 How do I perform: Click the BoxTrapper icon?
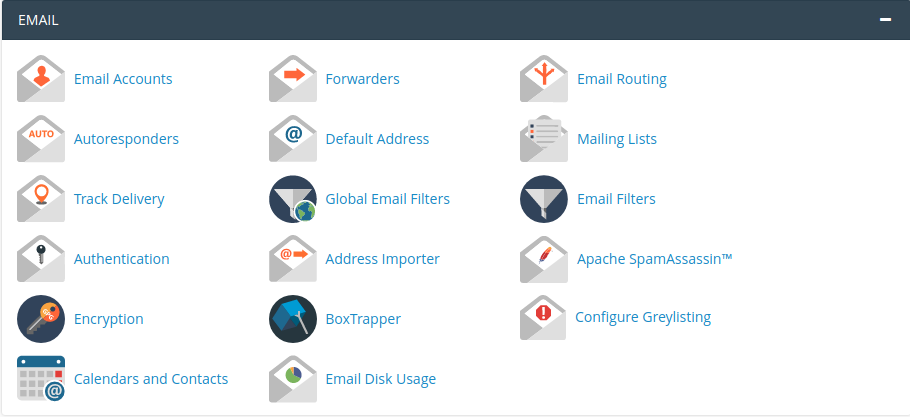click(x=293, y=320)
